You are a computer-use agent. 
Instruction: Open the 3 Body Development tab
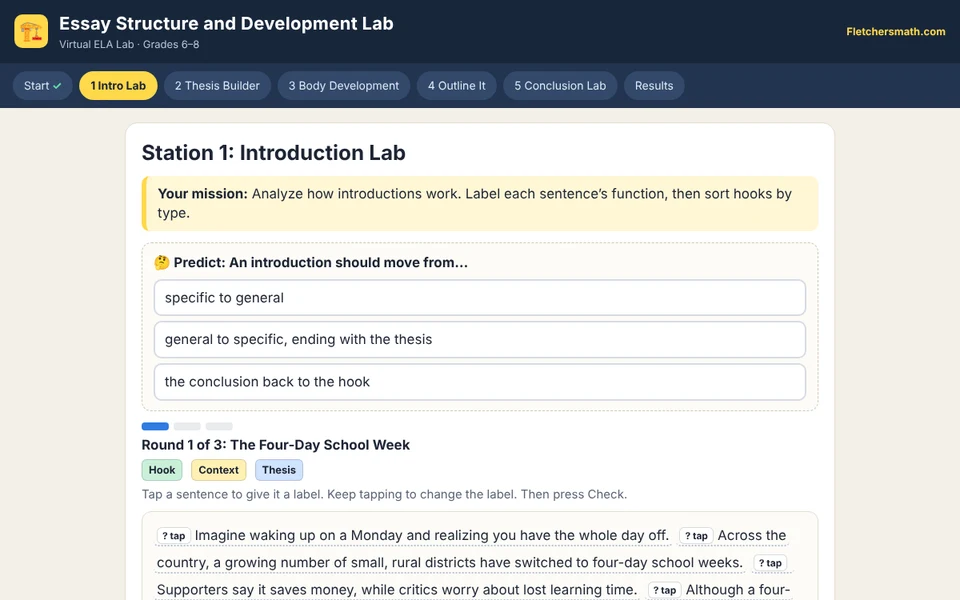point(343,86)
